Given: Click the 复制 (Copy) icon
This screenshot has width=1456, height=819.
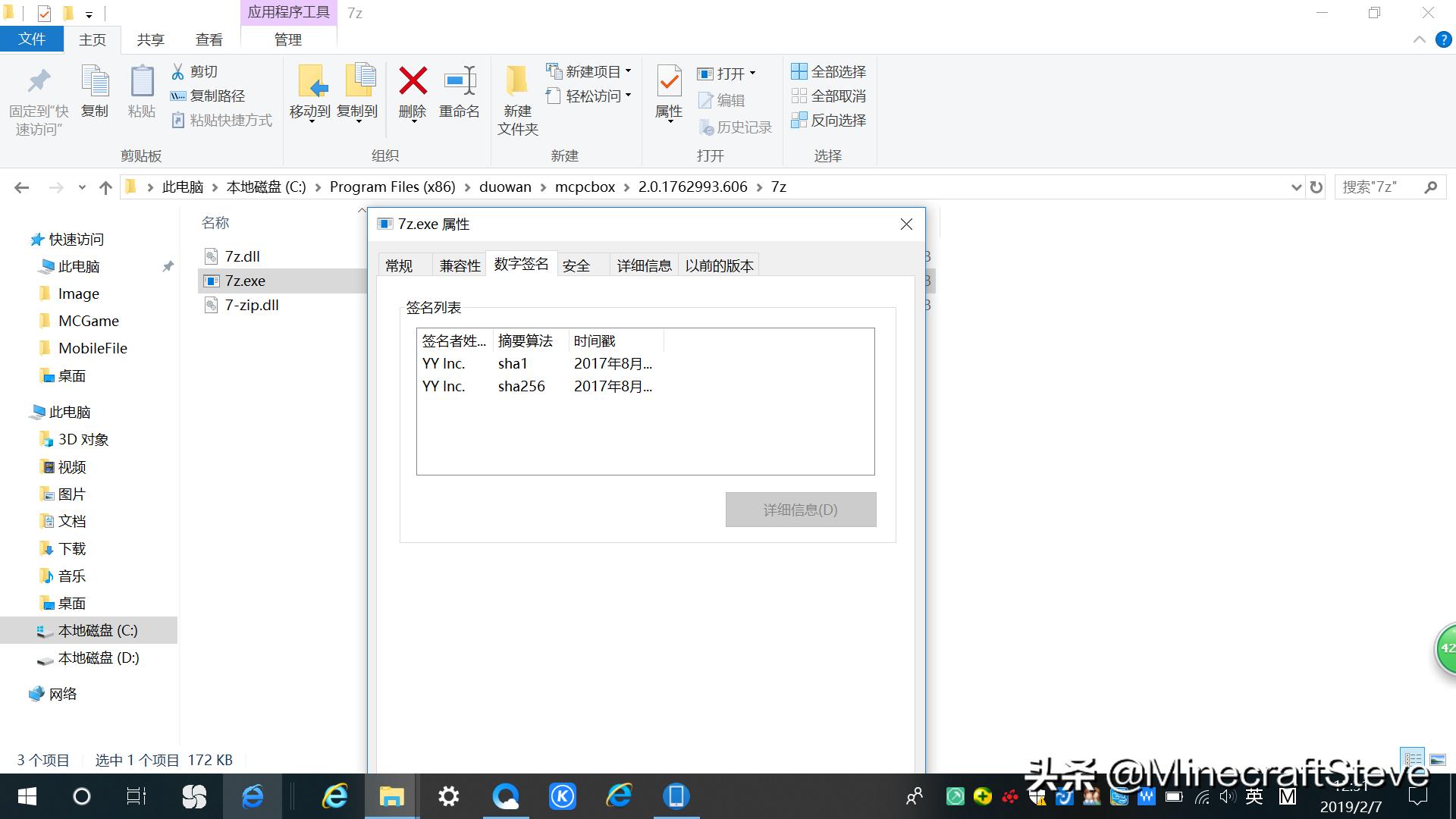Looking at the screenshot, I should tap(95, 95).
